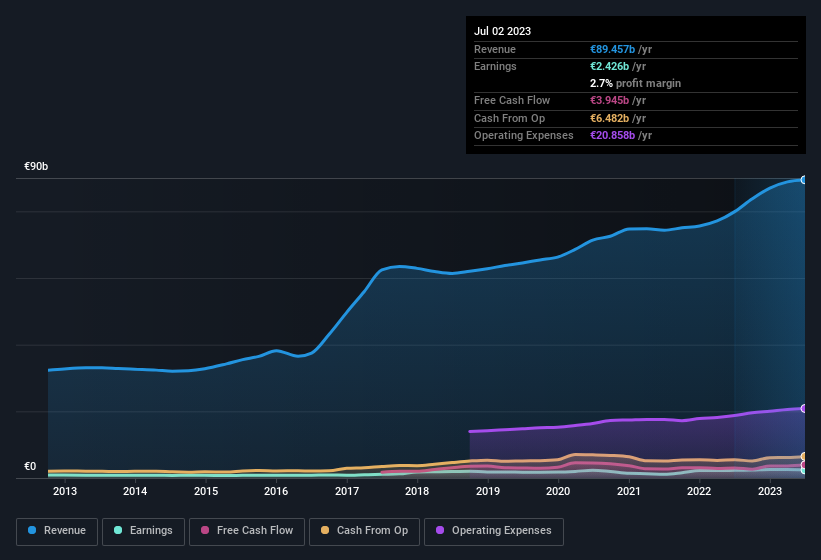Click the 2013 x-axis label
Viewport: 821px width, 560px height.
(65, 491)
